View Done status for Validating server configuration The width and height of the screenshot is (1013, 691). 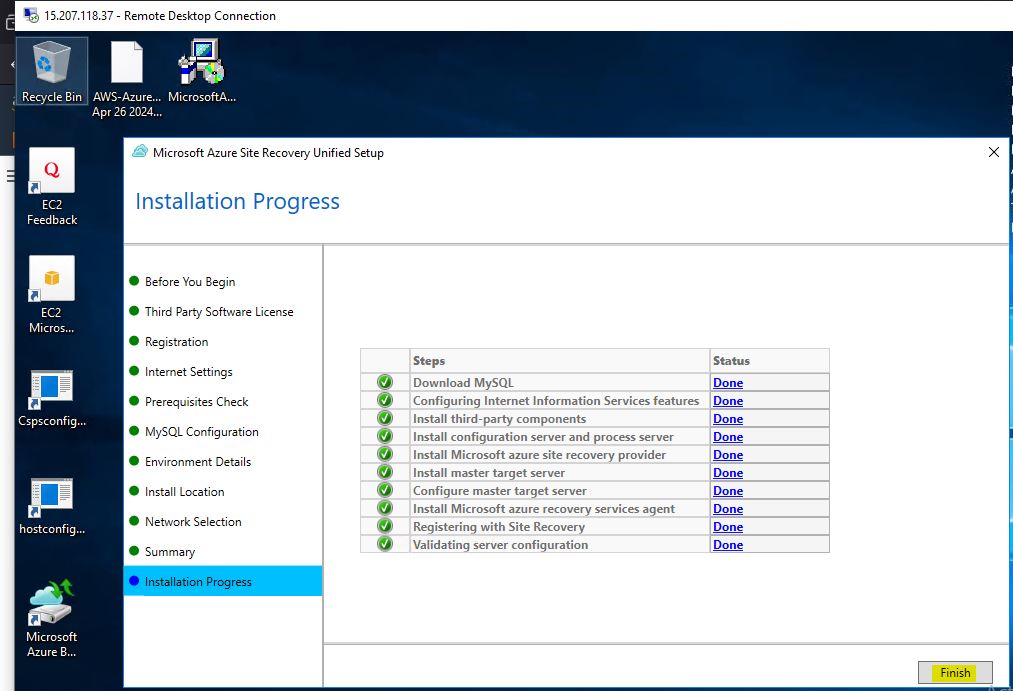[x=728, y=545]
